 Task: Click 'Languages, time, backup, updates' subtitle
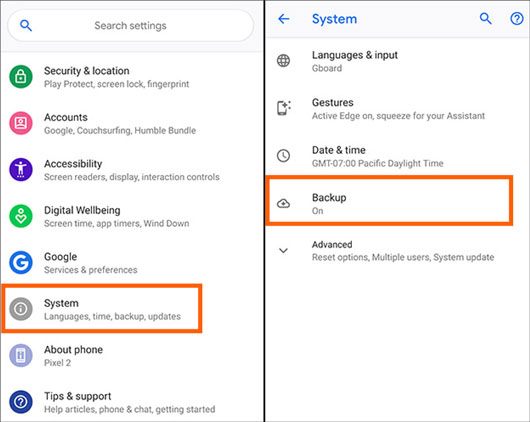(112, 316)
